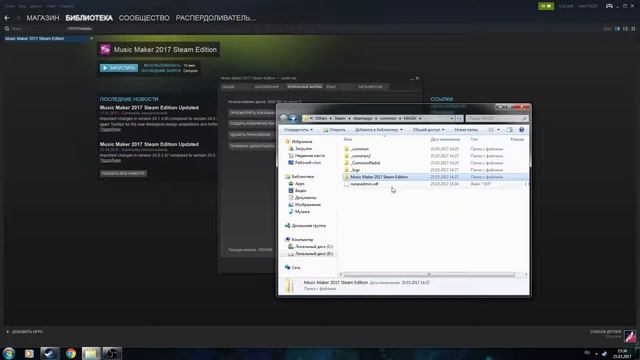Click Explorer's back navigation arrow

point(284,118)
